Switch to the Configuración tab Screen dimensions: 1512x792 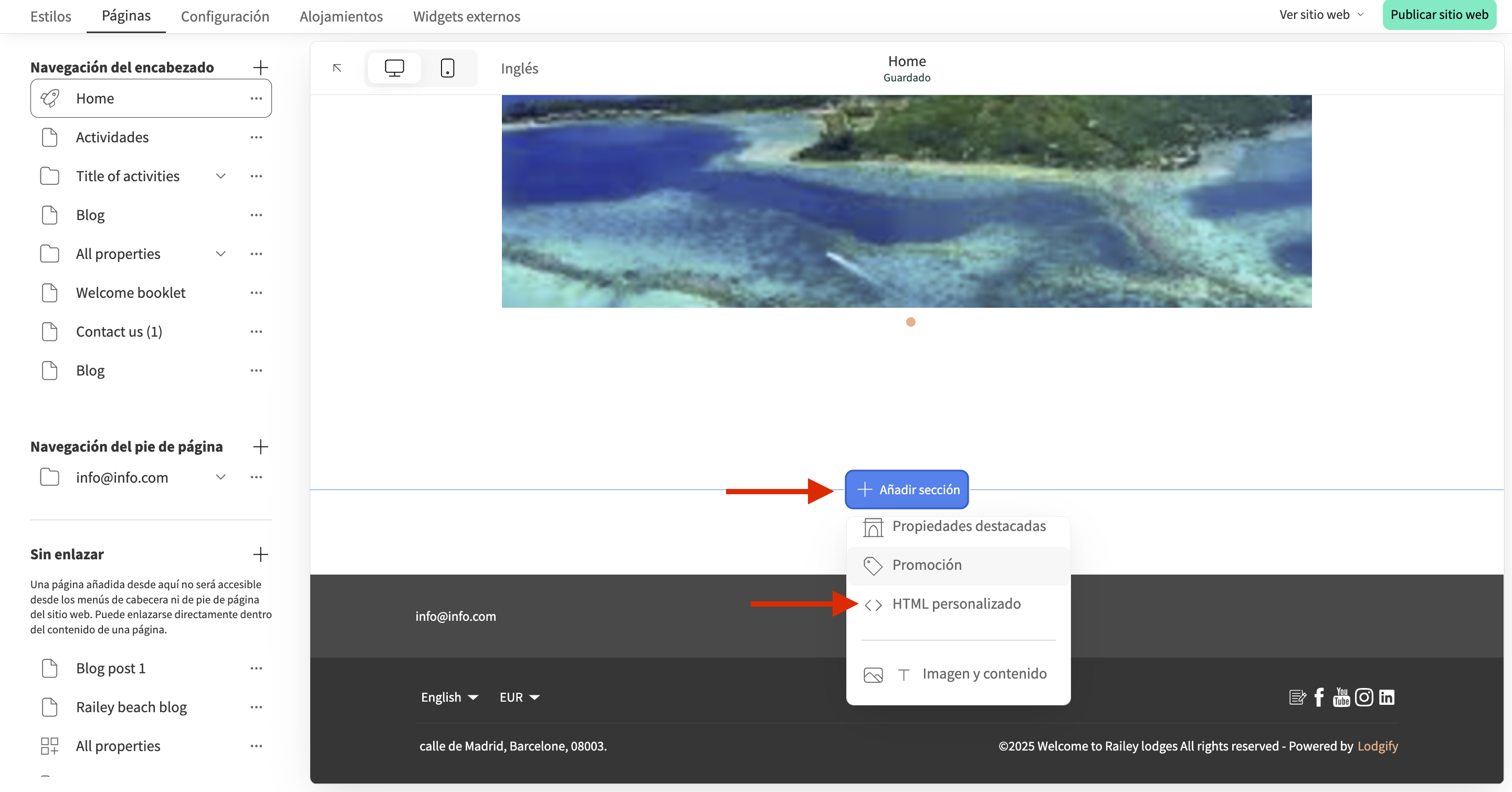225,16
